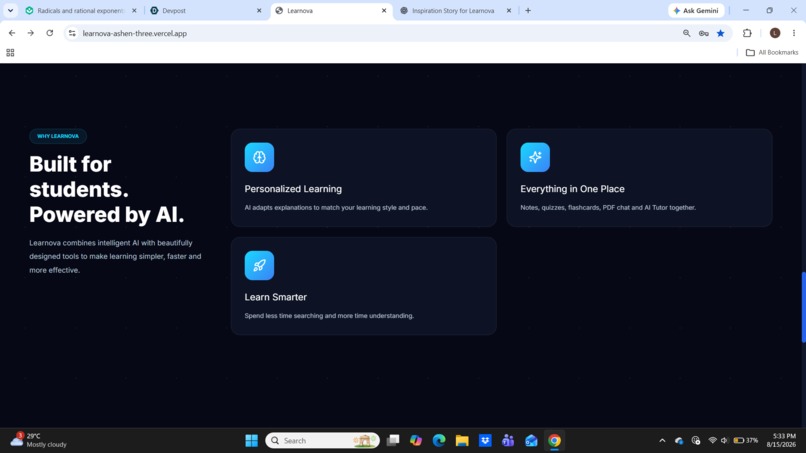This screenshot has width=806, height=453.
Task: Open the Chrome profile avatar
Action: pyautogui.click(x=775, y=33)
